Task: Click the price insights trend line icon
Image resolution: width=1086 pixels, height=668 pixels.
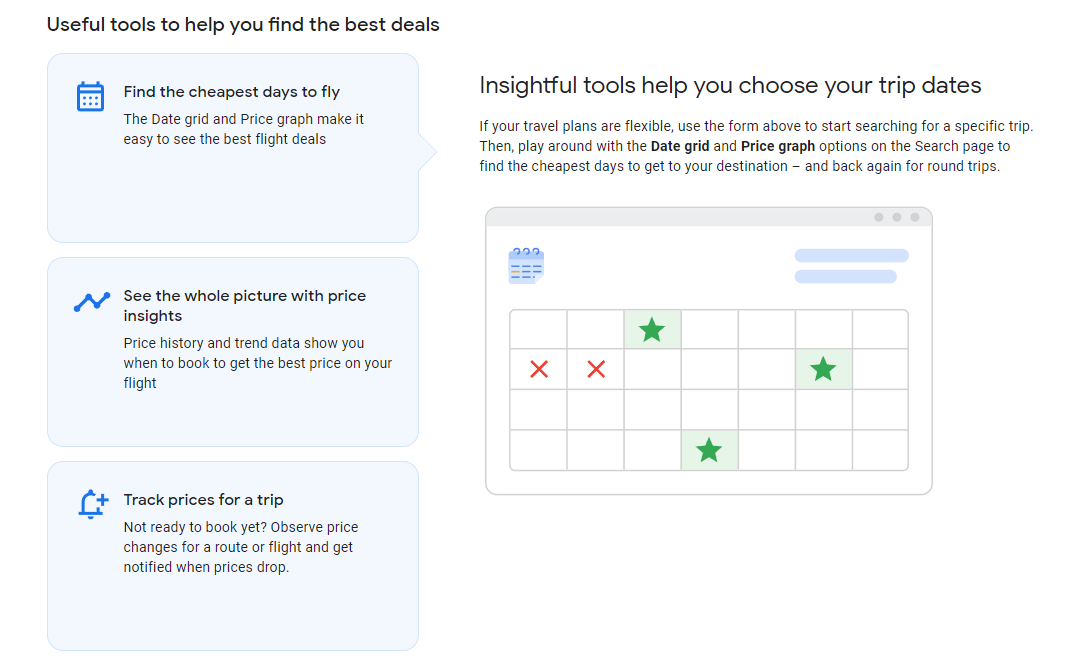Action: (x=91, y=301)
